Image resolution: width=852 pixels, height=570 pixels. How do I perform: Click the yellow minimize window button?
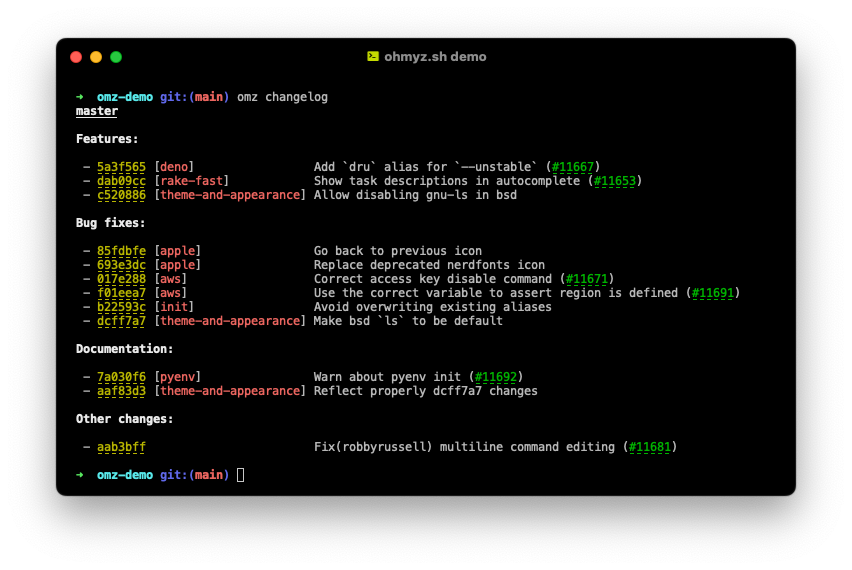(x=96, y=57)
